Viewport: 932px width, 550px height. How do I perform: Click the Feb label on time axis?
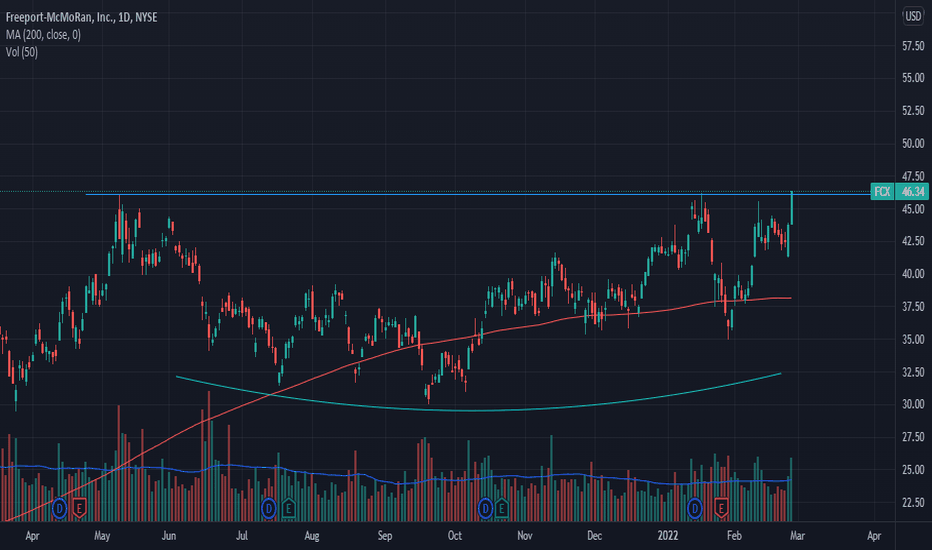(734, 536)
